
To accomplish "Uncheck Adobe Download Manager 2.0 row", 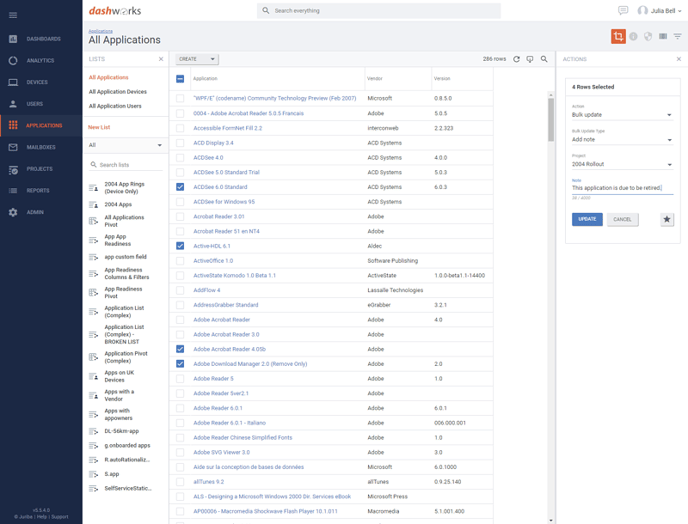I will pyautogui.click(x=180, y=364).
